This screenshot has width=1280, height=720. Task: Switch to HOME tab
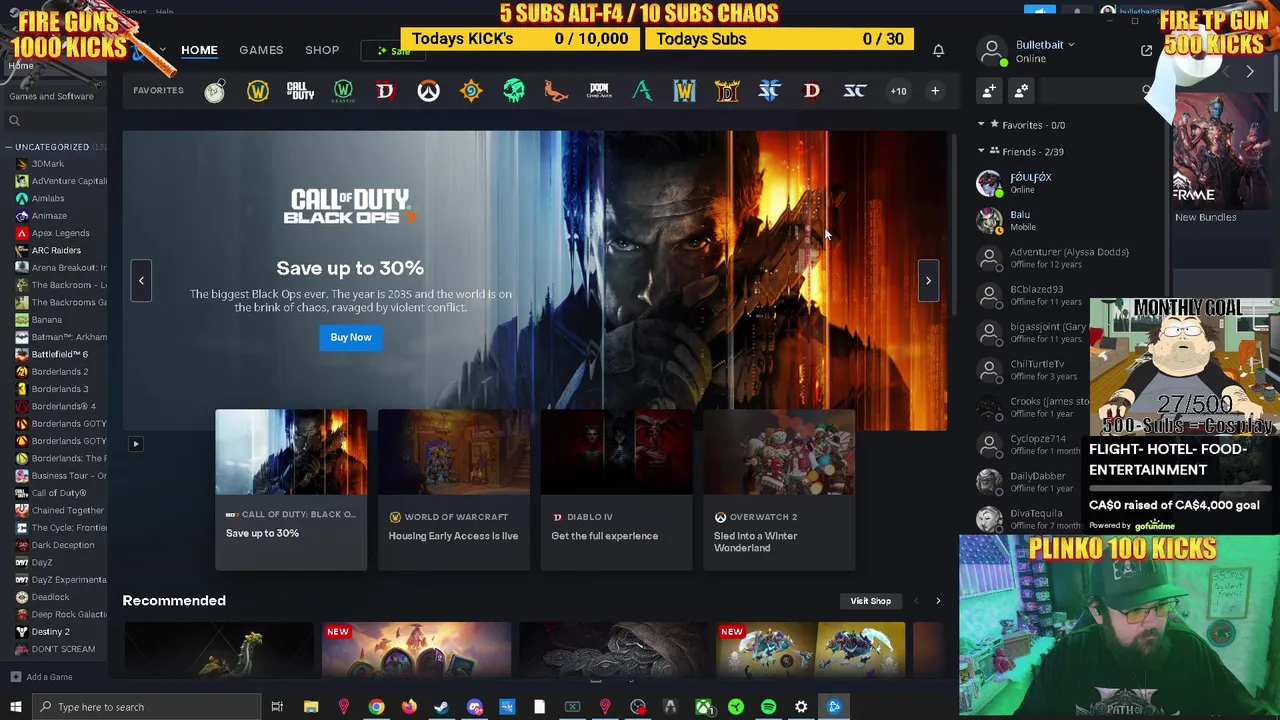coord(199,50)
